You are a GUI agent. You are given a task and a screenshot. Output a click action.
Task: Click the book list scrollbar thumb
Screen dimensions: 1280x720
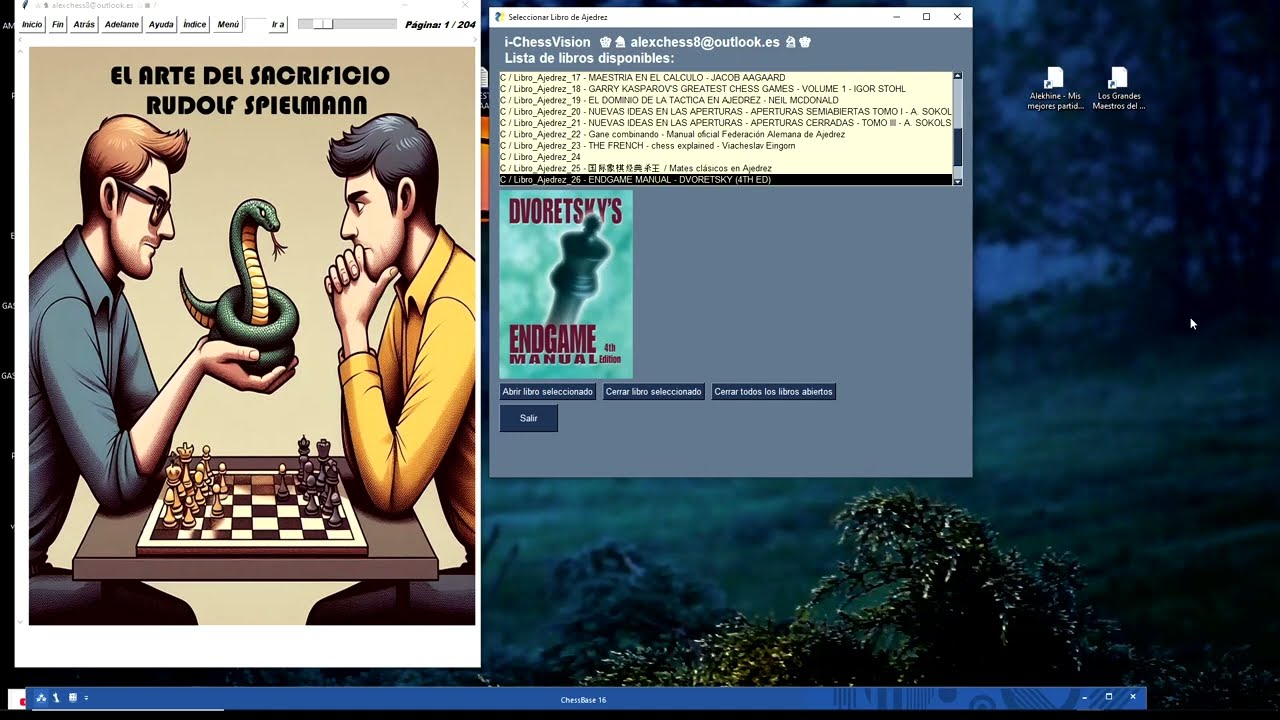point(958,147)
